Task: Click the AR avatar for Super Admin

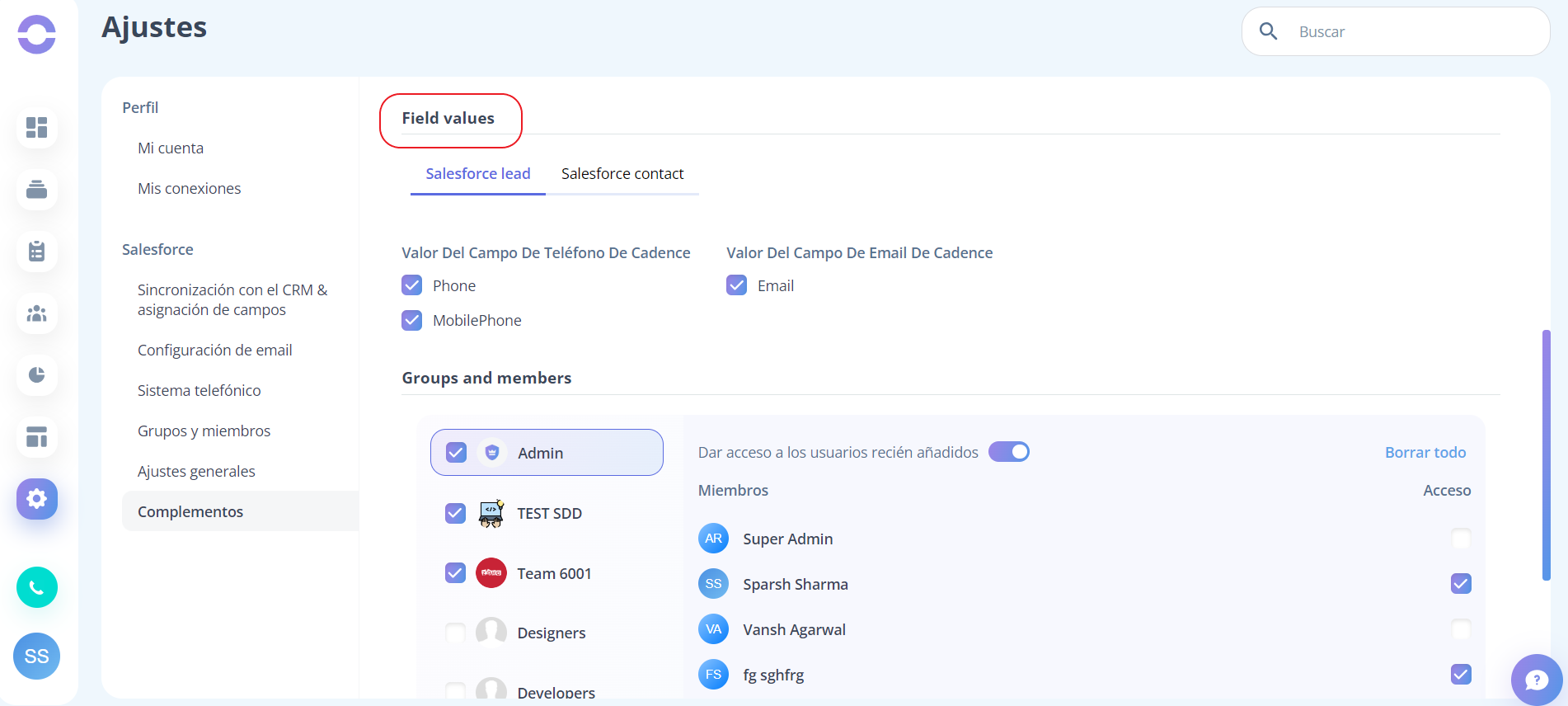Action: pos(713,539)
